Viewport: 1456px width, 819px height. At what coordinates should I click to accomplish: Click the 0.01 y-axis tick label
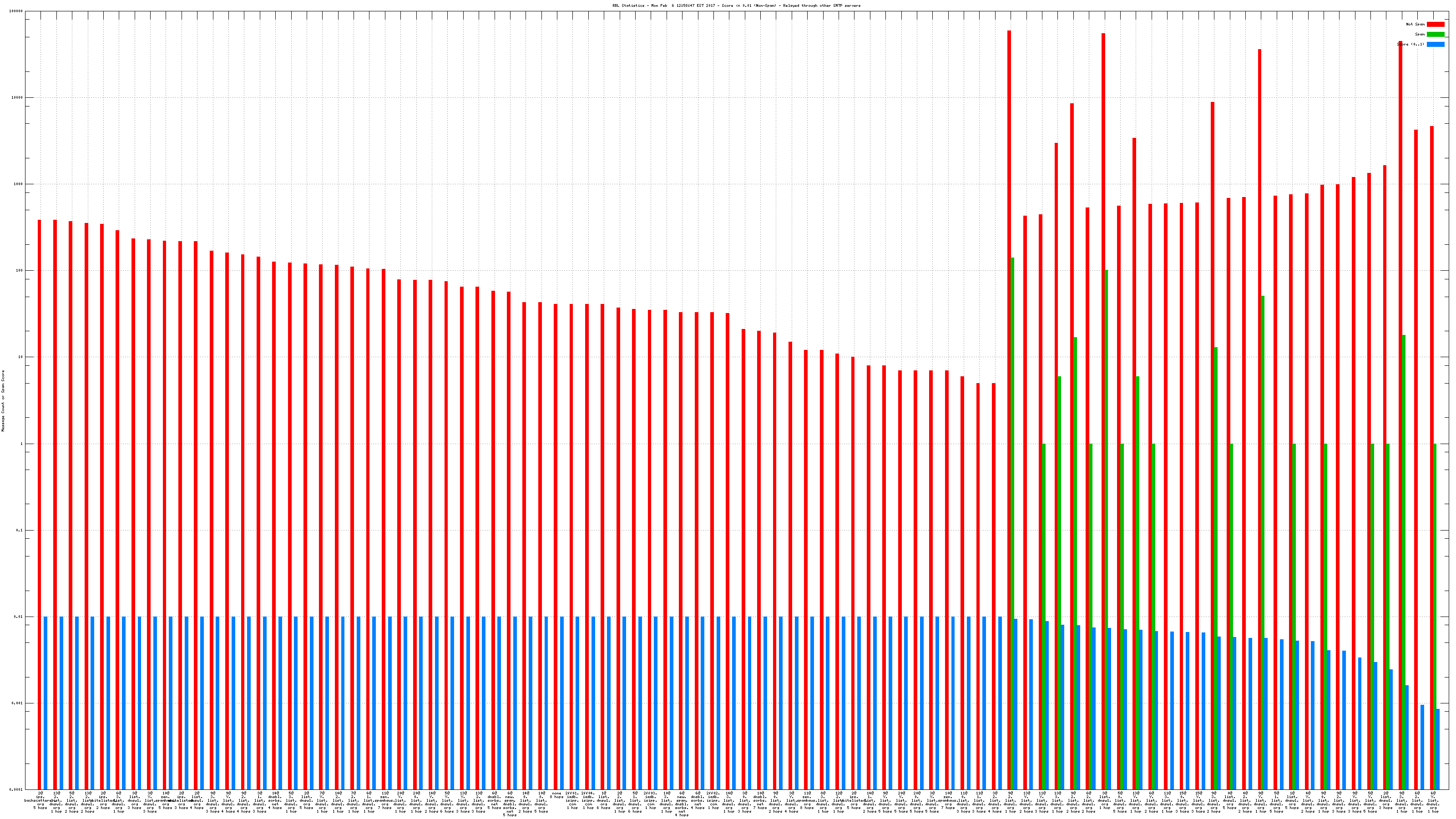point(19,617)
